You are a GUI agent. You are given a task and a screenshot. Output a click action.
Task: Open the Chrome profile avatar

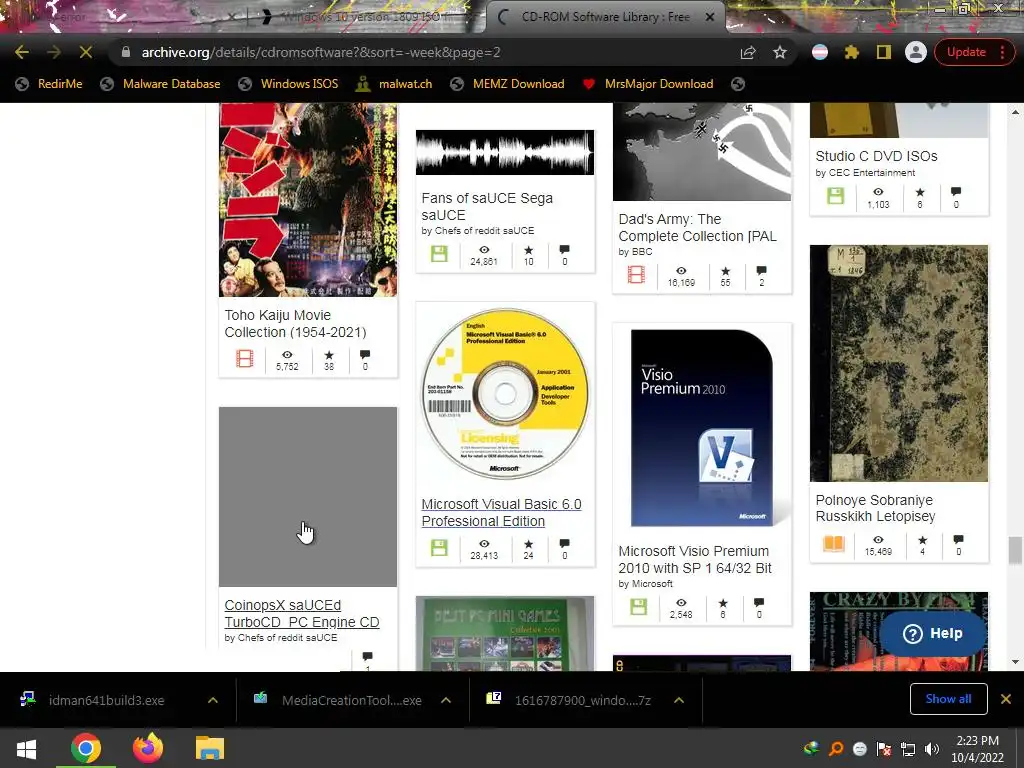coord(916,52)
